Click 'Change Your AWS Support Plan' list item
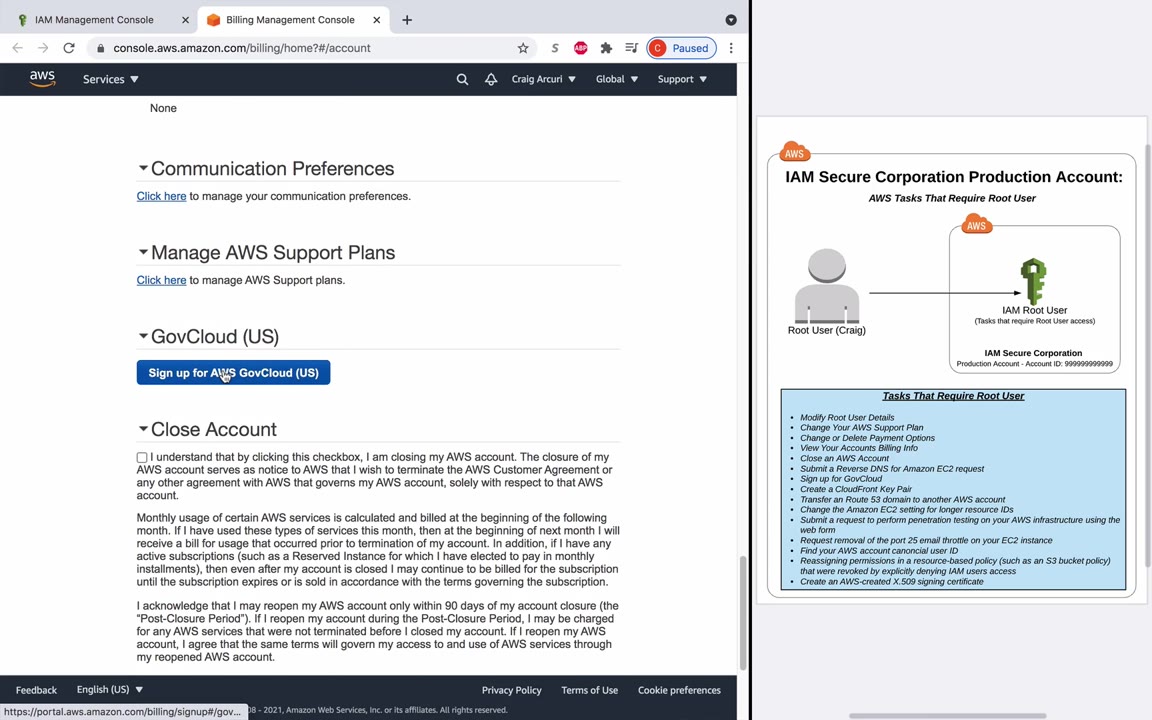 point(862,428)
